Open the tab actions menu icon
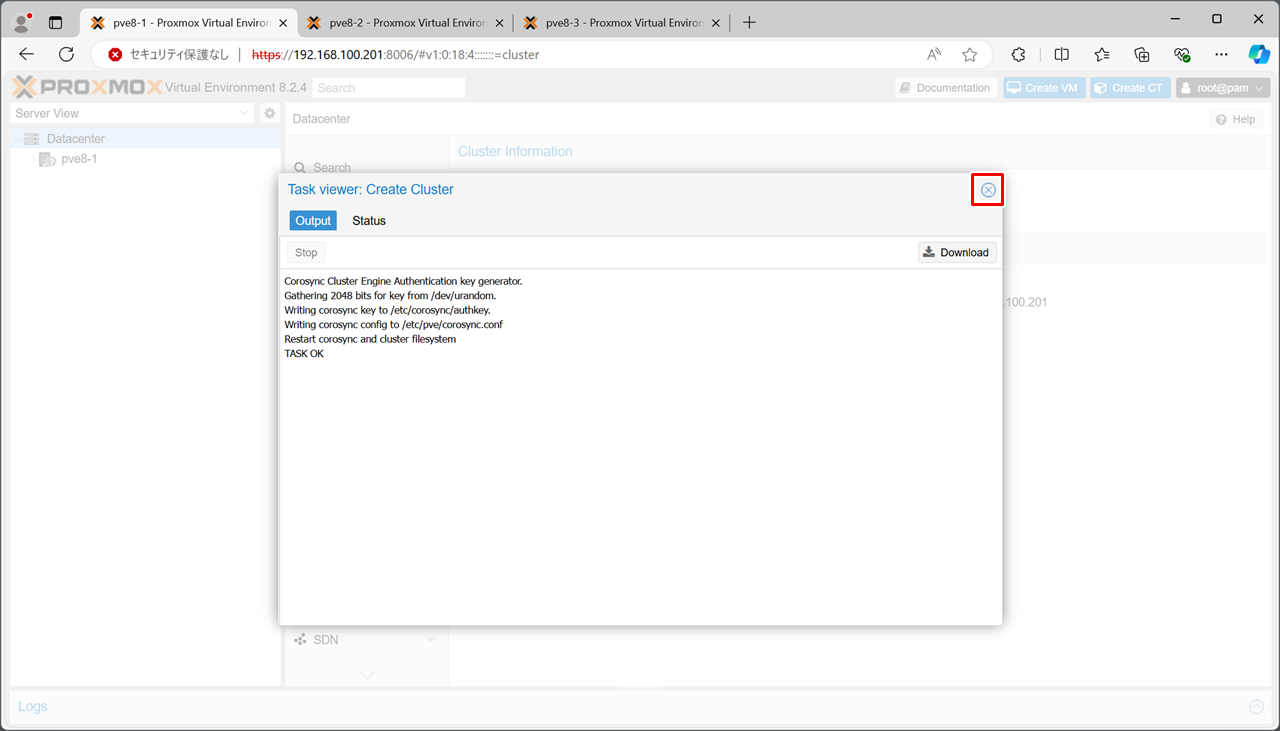 click(x=55, y=22)
